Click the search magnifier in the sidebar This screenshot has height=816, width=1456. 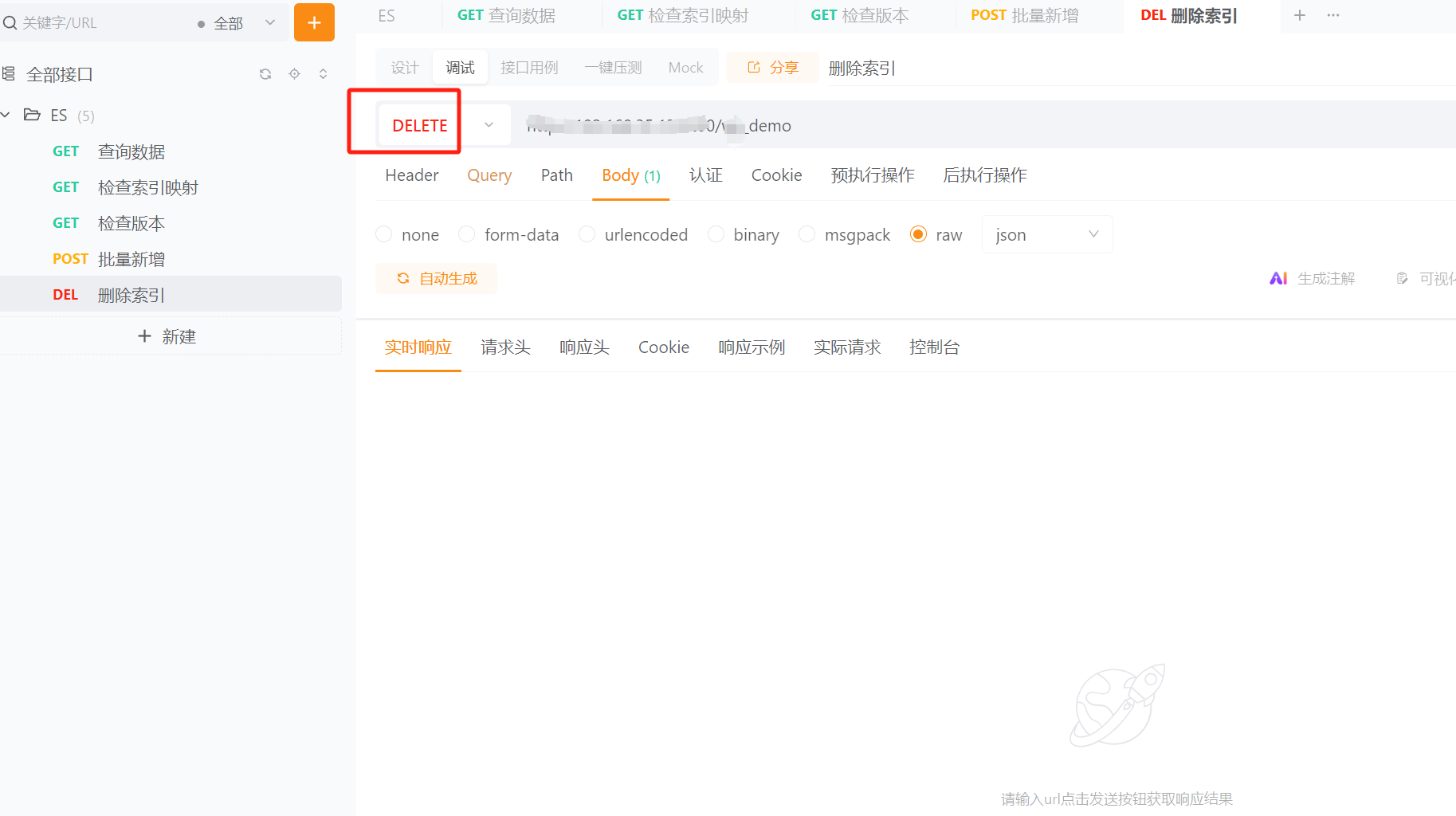tap(10, 22)
